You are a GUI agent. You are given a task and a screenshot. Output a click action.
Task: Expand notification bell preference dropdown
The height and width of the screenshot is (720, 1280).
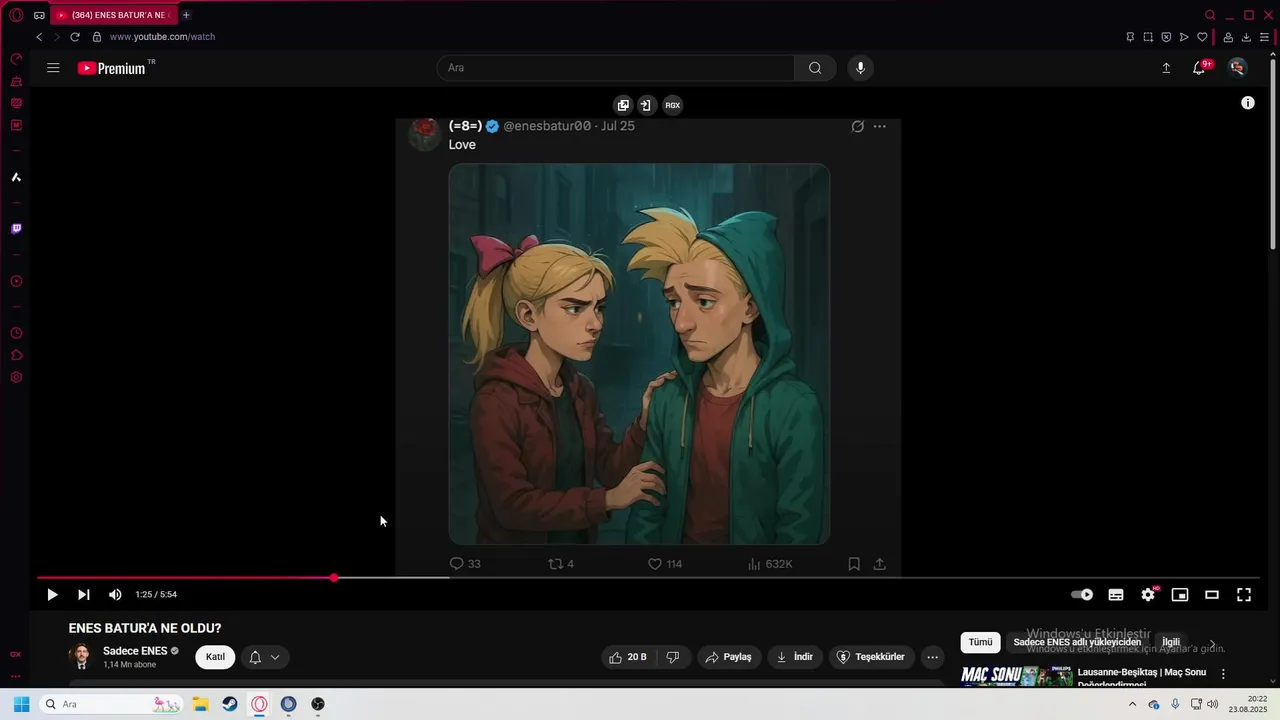(x=265, y=657)
